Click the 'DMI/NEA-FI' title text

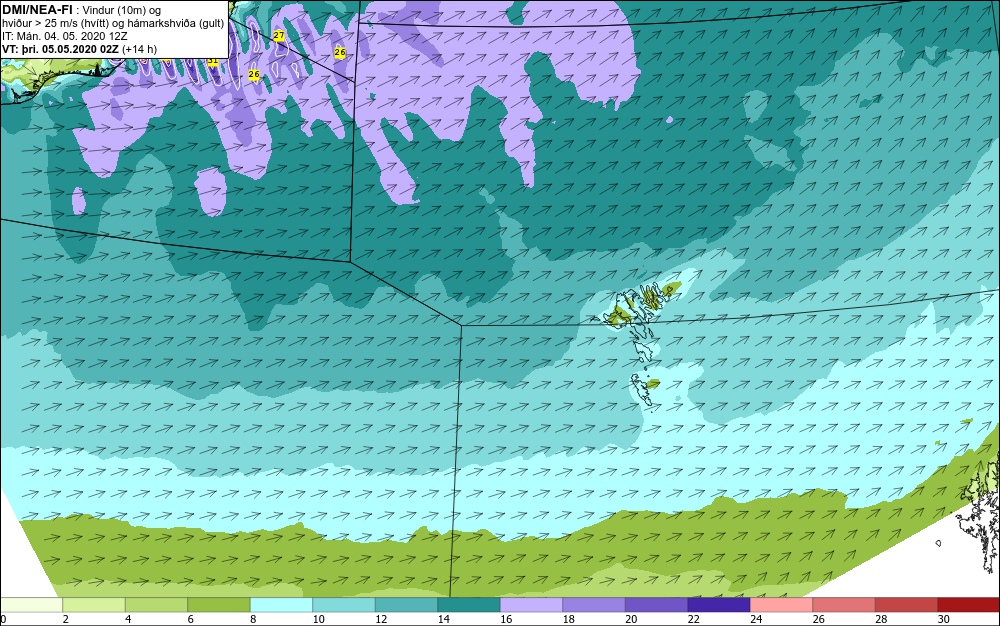click(37, 10)
